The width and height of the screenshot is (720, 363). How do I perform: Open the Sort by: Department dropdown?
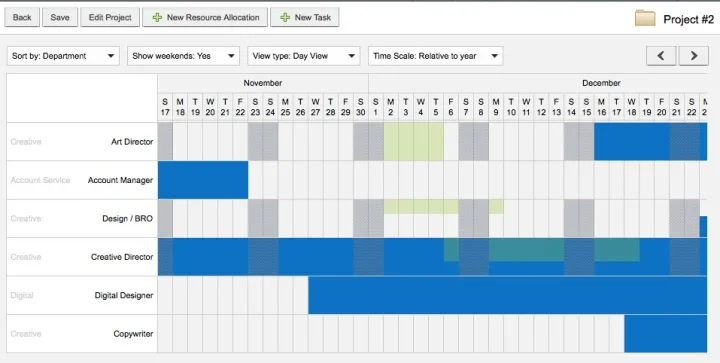click(63, 56)
